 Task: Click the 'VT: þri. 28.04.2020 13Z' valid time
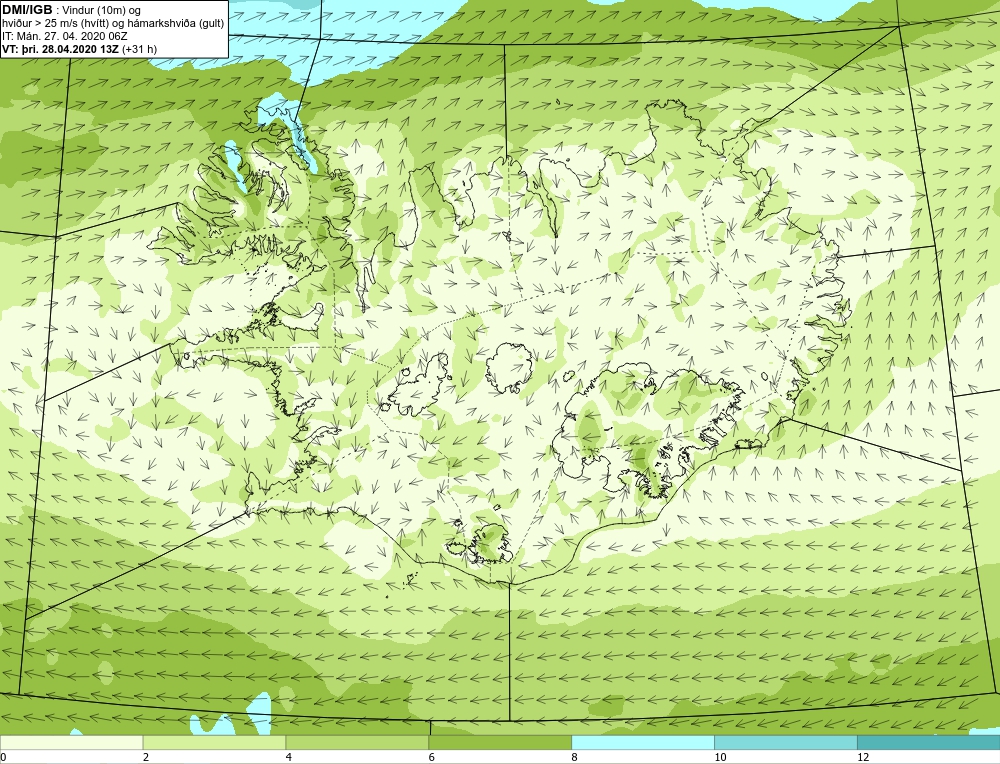click(61, 48)
